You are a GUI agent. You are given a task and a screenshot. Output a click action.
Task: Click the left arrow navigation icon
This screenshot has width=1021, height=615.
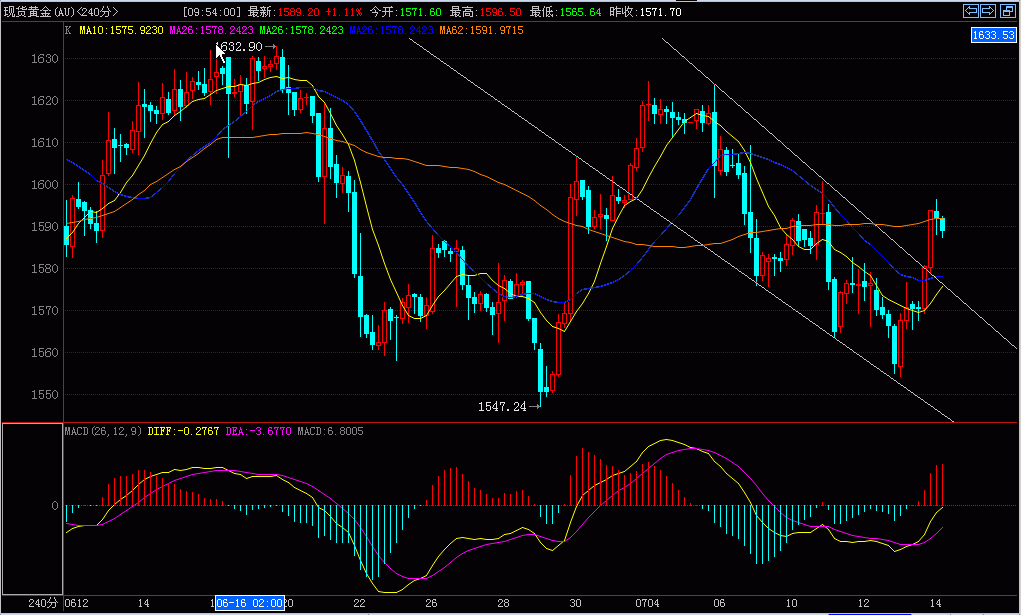click(971, 10)
